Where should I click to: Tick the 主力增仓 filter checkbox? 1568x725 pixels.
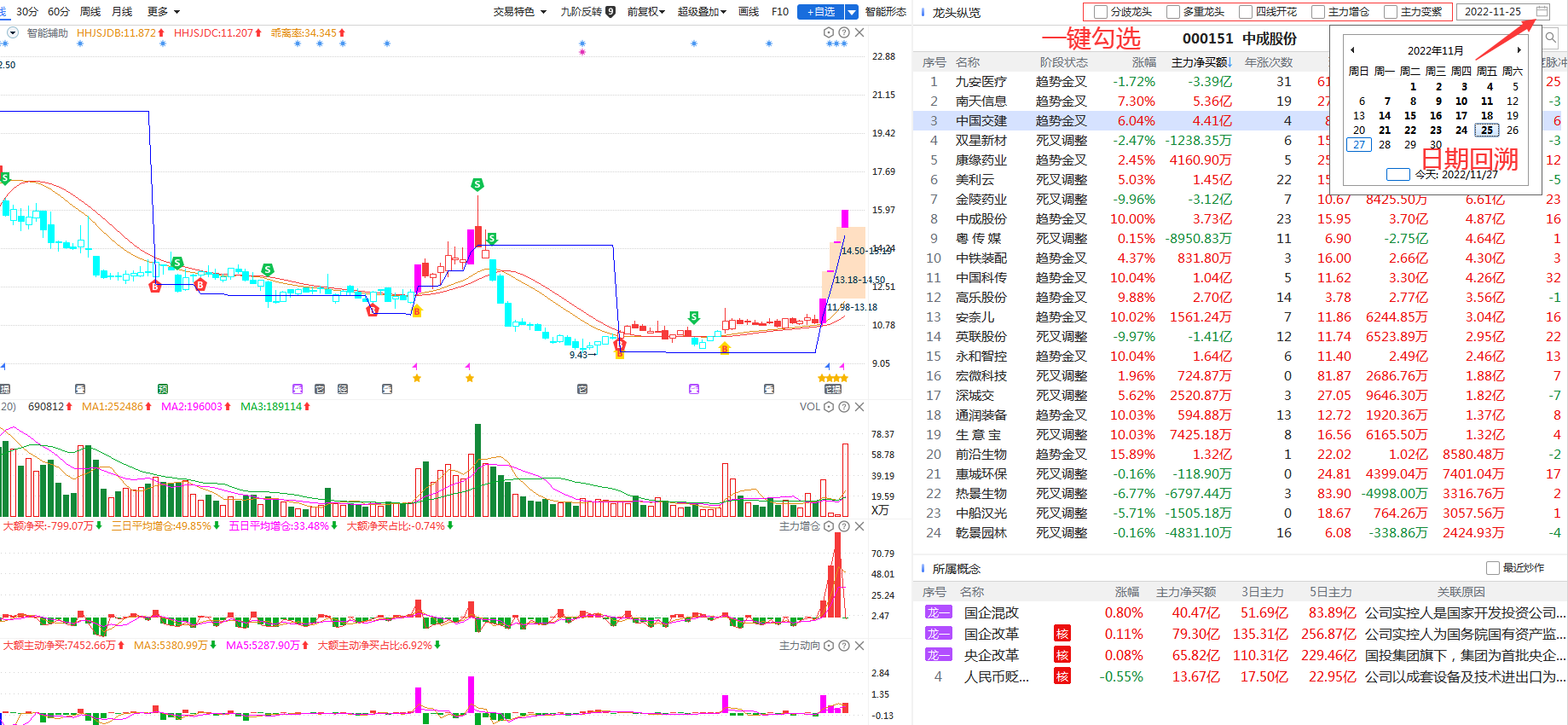(x=1318, y=12)
